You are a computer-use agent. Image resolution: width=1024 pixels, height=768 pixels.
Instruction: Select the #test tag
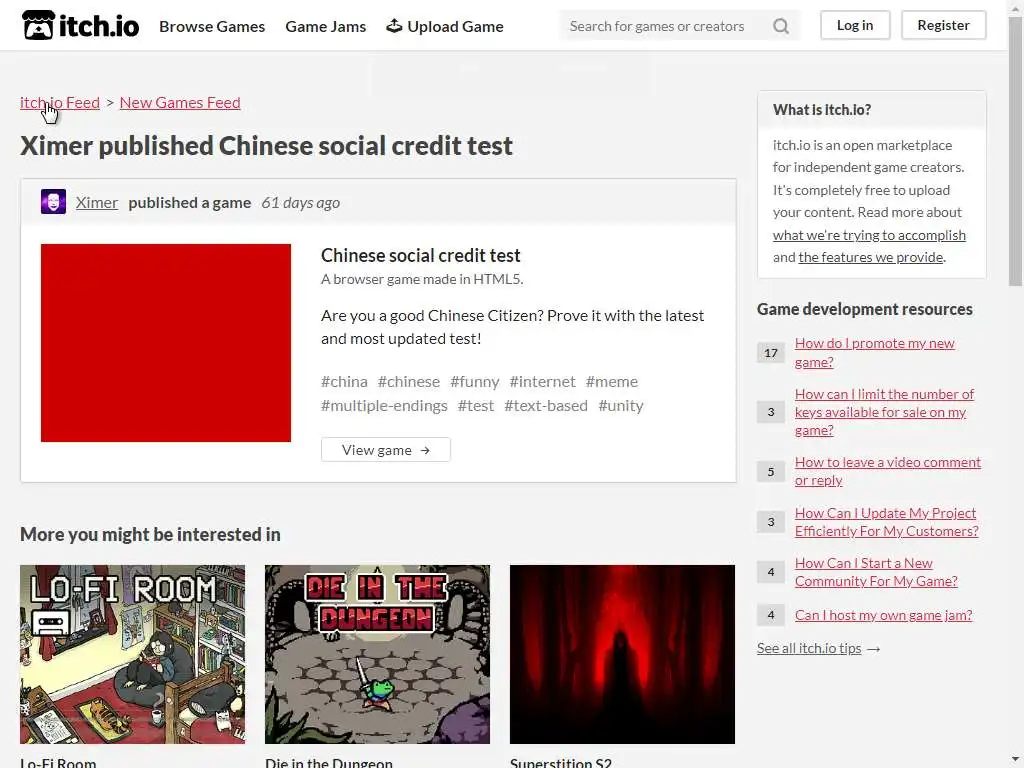tap(476, 406)
